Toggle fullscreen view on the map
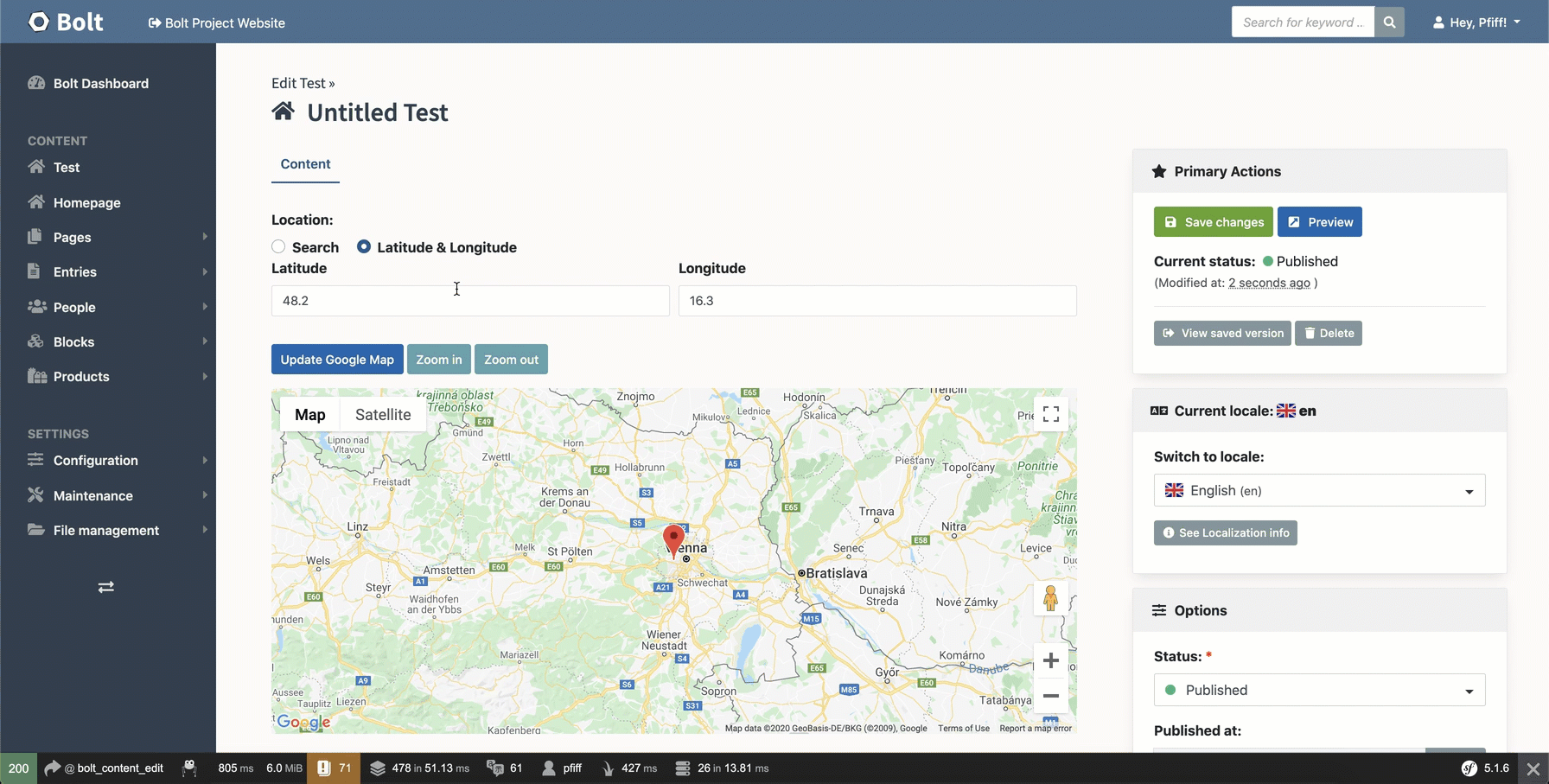Screen dimensions: 1549x784 pos(1051,414)
